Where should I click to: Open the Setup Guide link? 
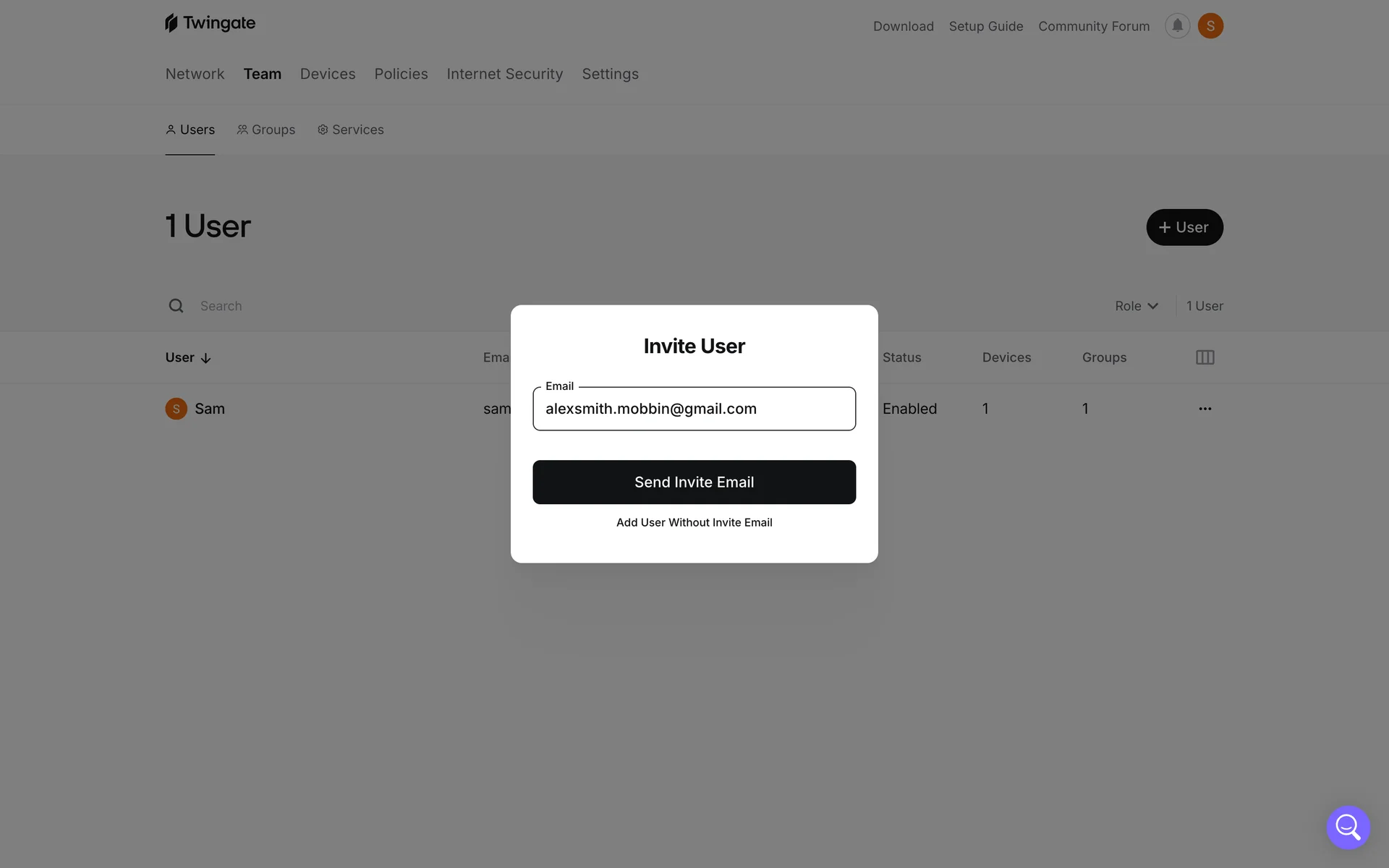tap(985, 26)
